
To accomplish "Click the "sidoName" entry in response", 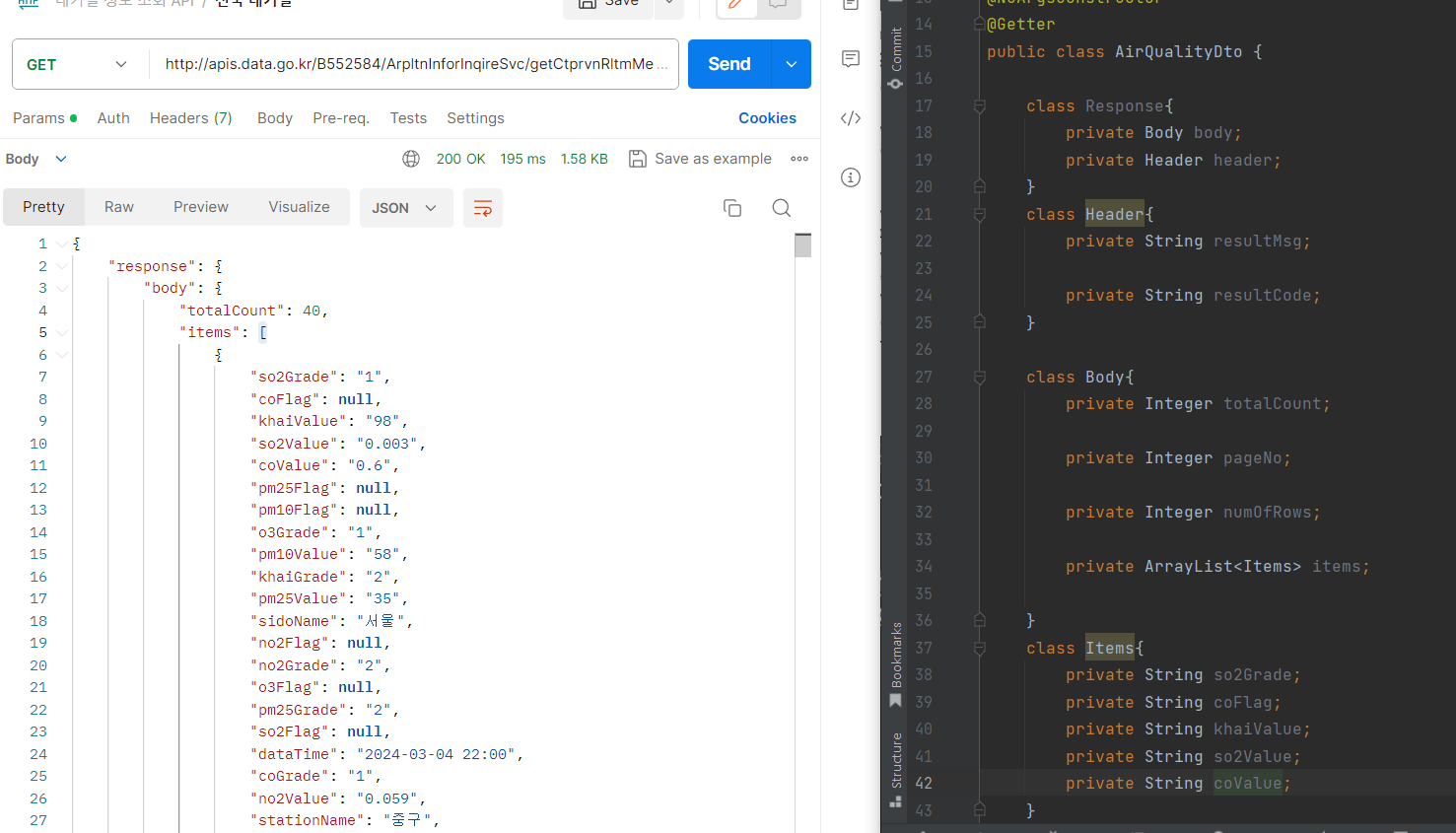I will pos(331,621).
